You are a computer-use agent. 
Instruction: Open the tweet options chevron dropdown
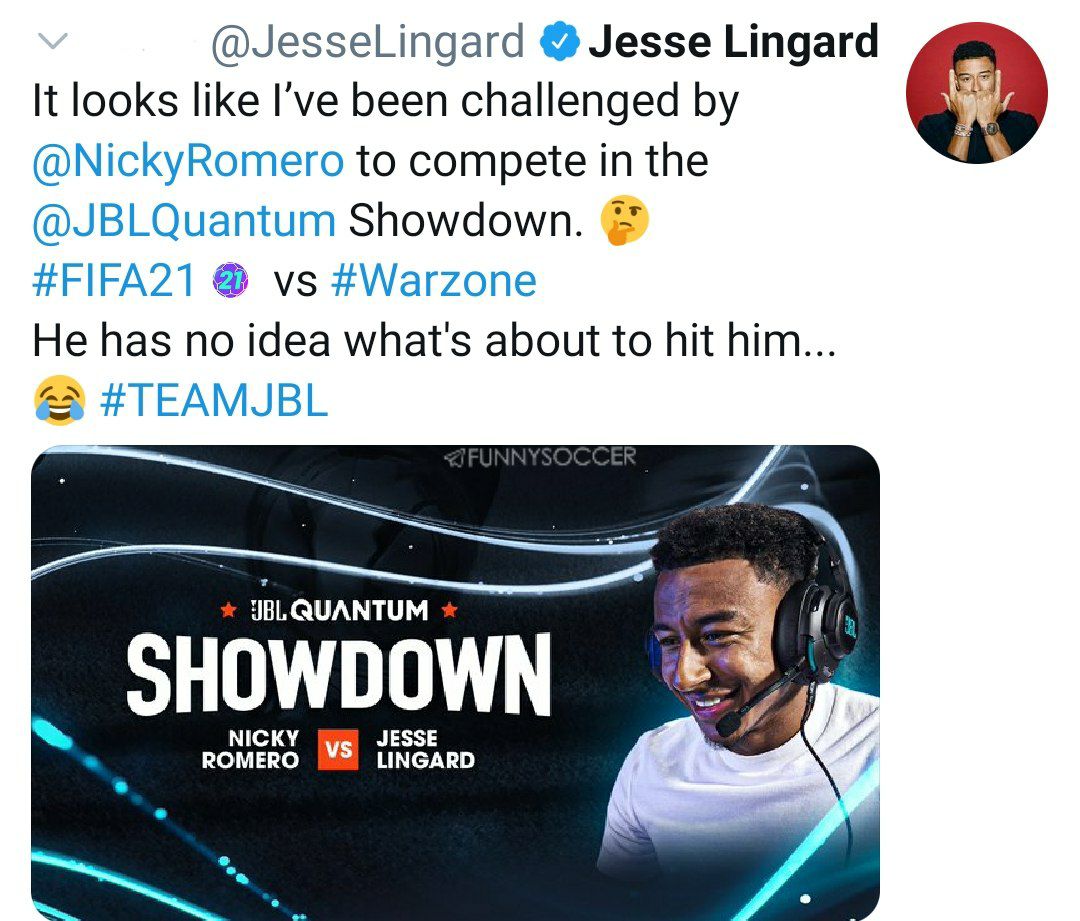[x=52, y=41]
